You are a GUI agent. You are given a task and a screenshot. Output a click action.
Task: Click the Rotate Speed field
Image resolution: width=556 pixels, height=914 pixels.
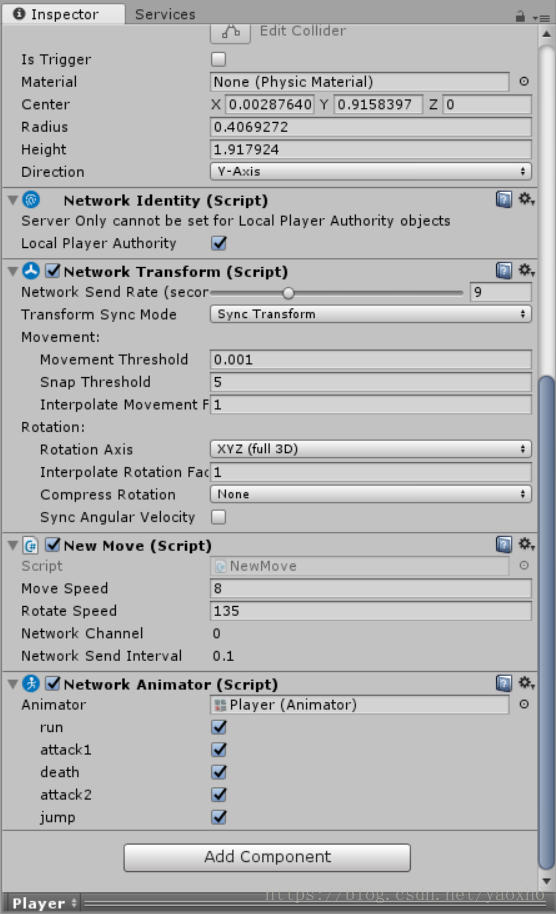coord(371,611)
